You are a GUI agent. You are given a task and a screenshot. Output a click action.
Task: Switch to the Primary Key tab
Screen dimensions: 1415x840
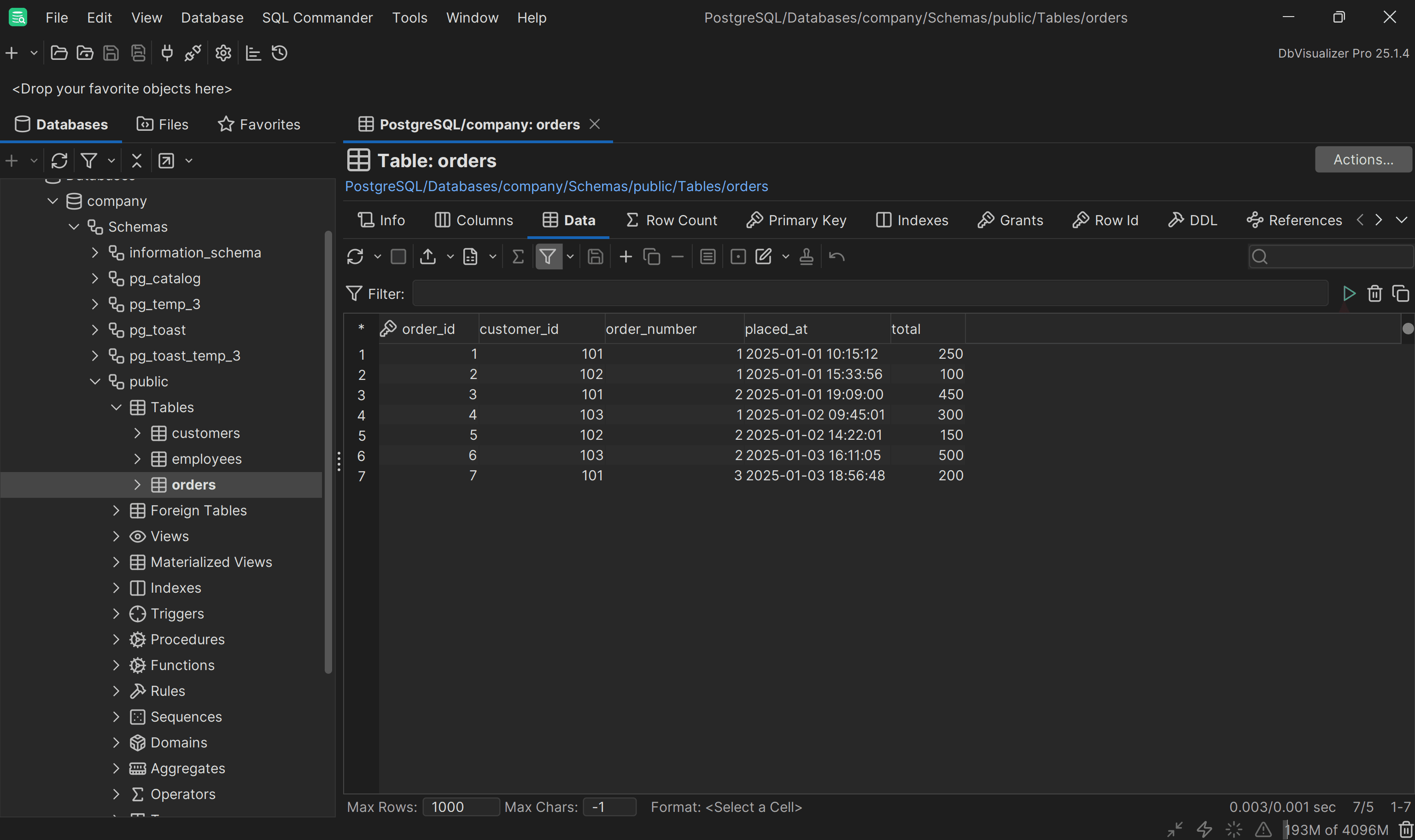pos(796,220)
